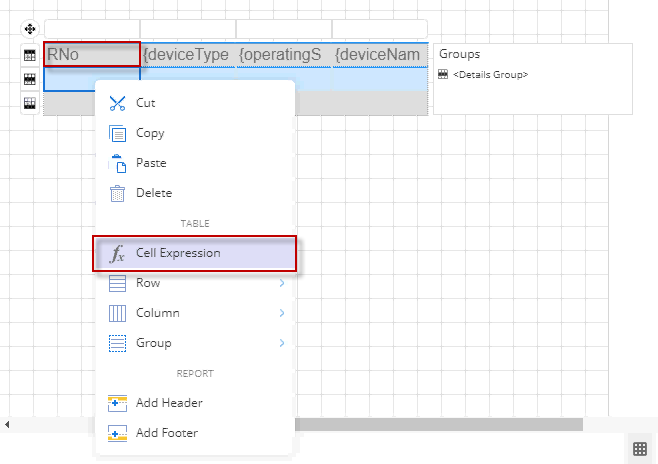Select the column handle above {deviceNam
Viewport: 658px width, 464px height.
pos(380,29)
